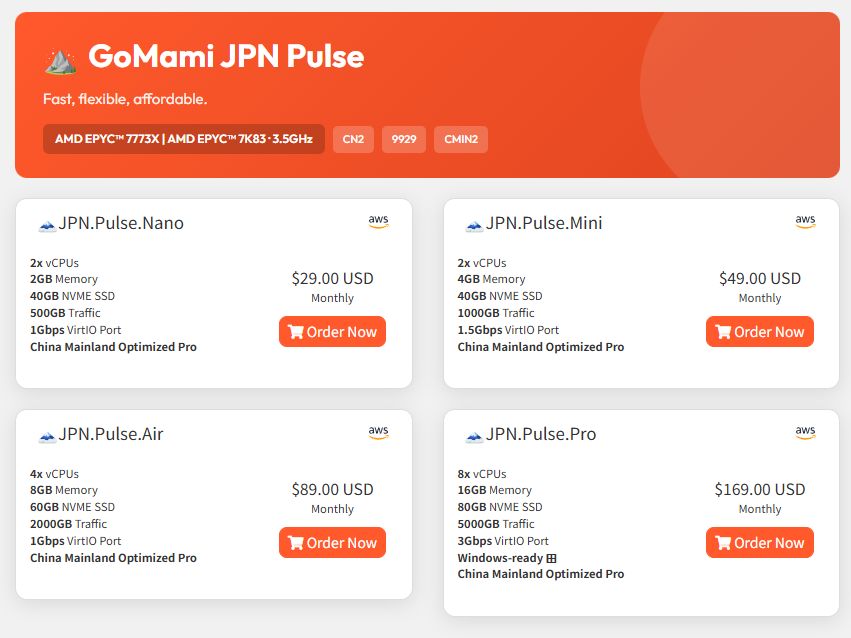Viewport: 851px width, 638px height.
Task: Open the JPN.Pulse.Nano plan title
Action: point(121,223)
